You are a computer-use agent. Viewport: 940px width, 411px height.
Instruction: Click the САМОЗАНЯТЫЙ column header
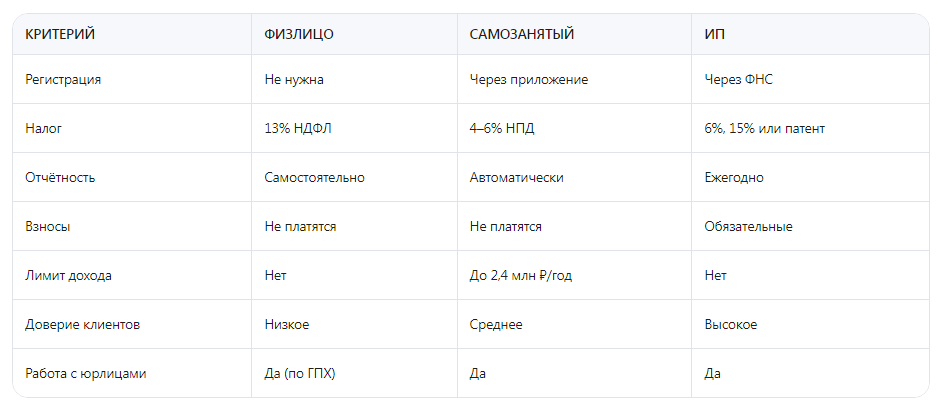pos(522,34)
